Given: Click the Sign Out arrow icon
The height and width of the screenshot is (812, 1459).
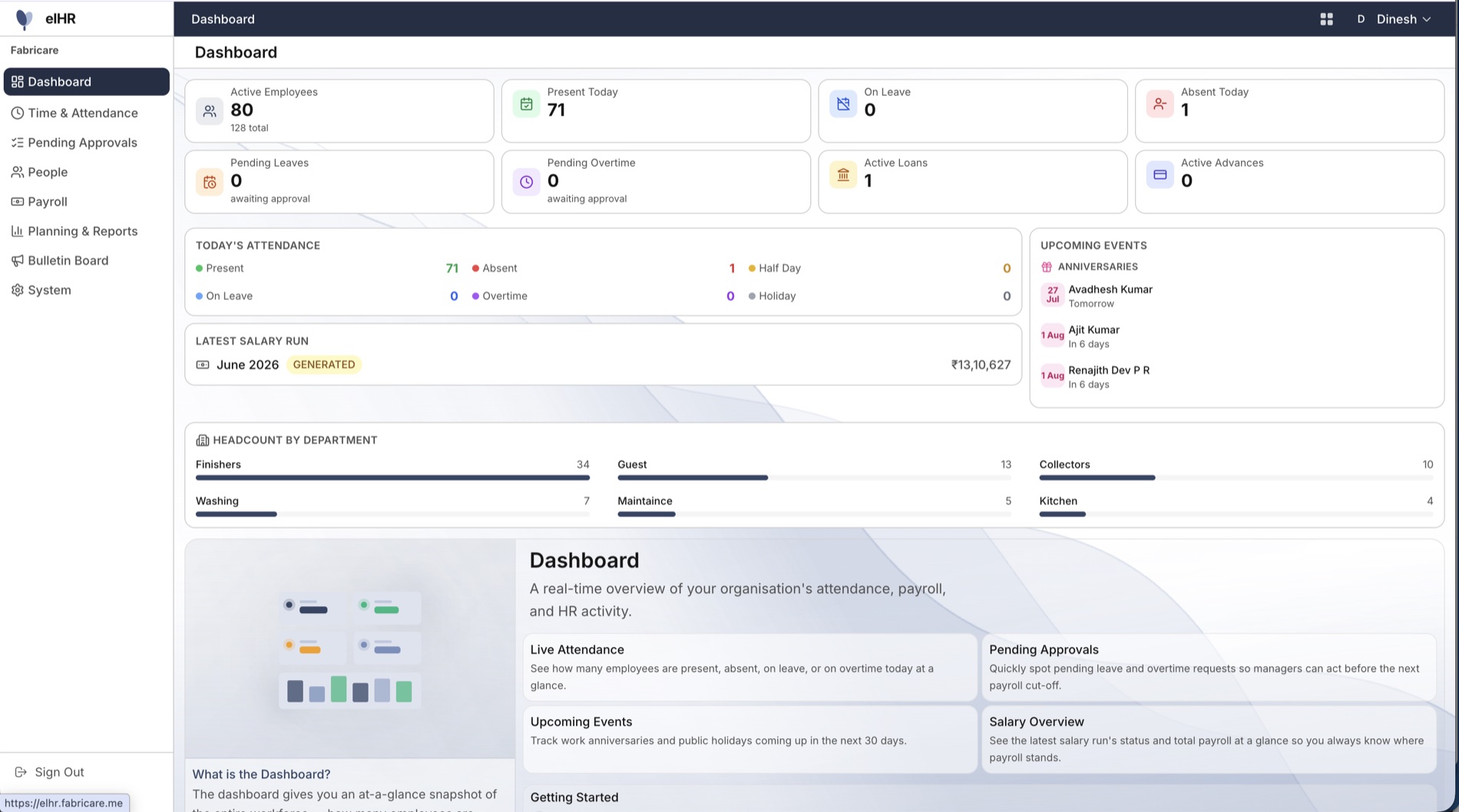Looking at the screenshot, I should point(21,772).
